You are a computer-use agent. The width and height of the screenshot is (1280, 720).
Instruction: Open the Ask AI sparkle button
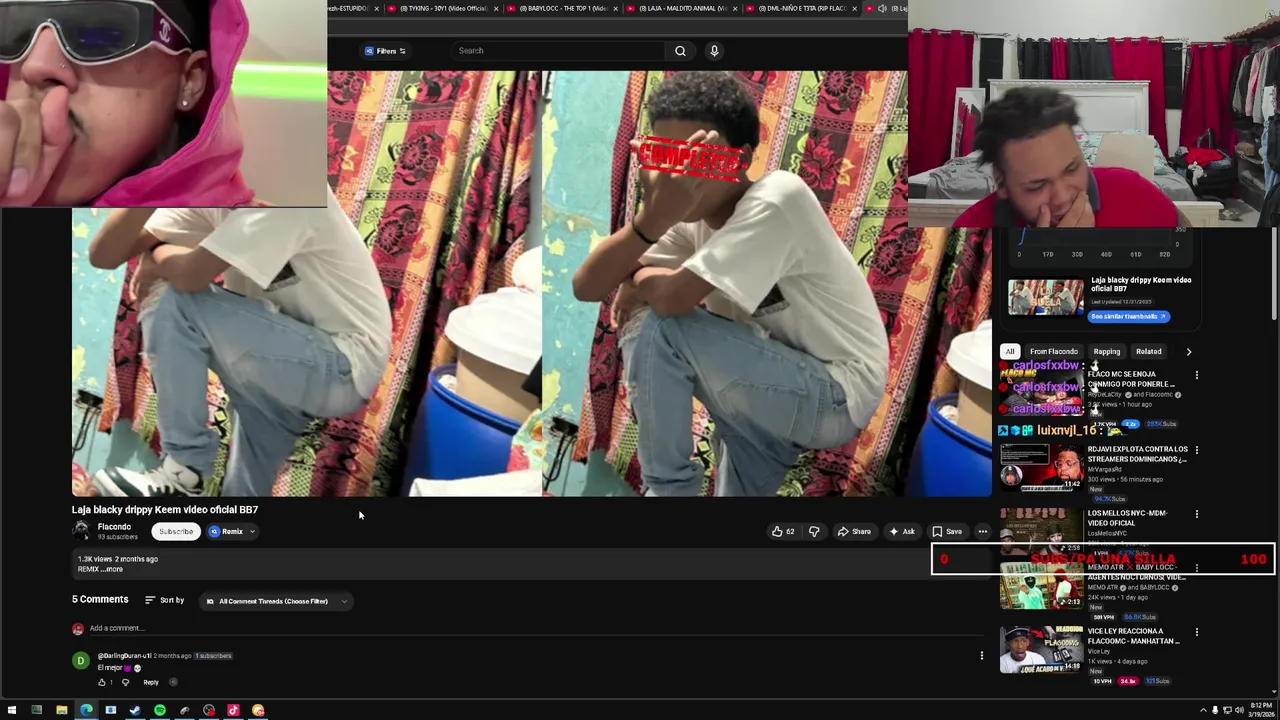tap(901, 532)
